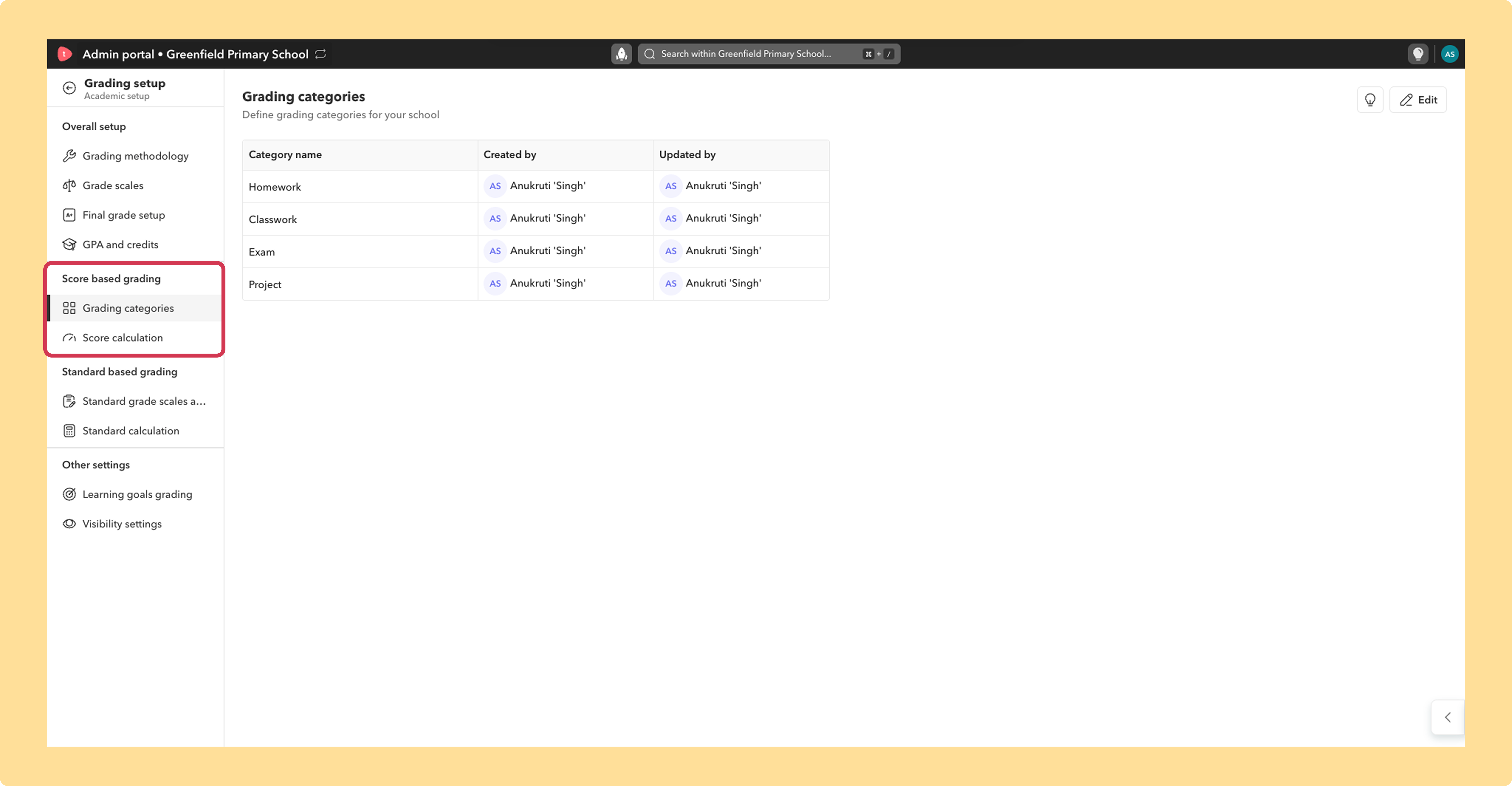This screenshot has height=786, width=1512.
Task: Go to Final grade setup
Action: [136, 215]
